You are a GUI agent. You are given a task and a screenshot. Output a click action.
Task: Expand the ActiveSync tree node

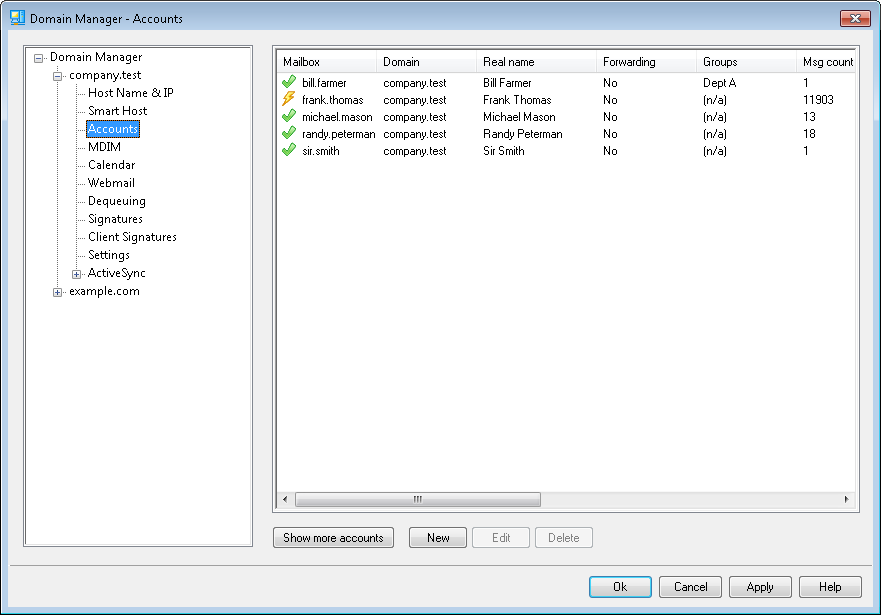coord(77,274)
